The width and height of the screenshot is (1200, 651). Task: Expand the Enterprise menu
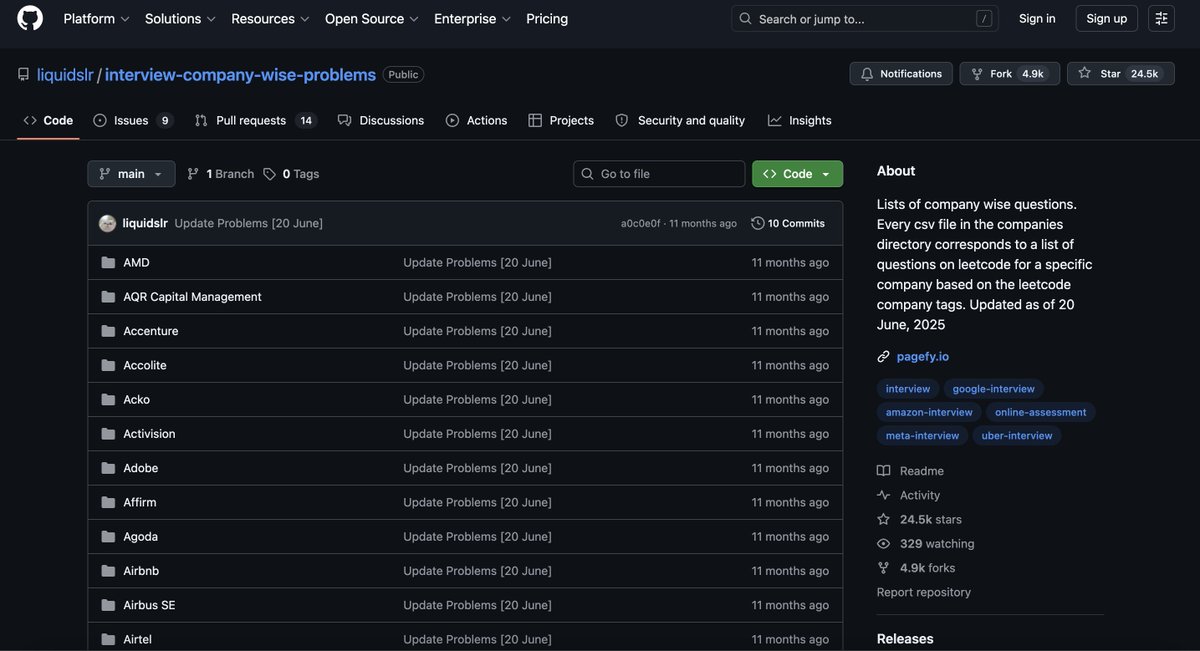point(472,18)
